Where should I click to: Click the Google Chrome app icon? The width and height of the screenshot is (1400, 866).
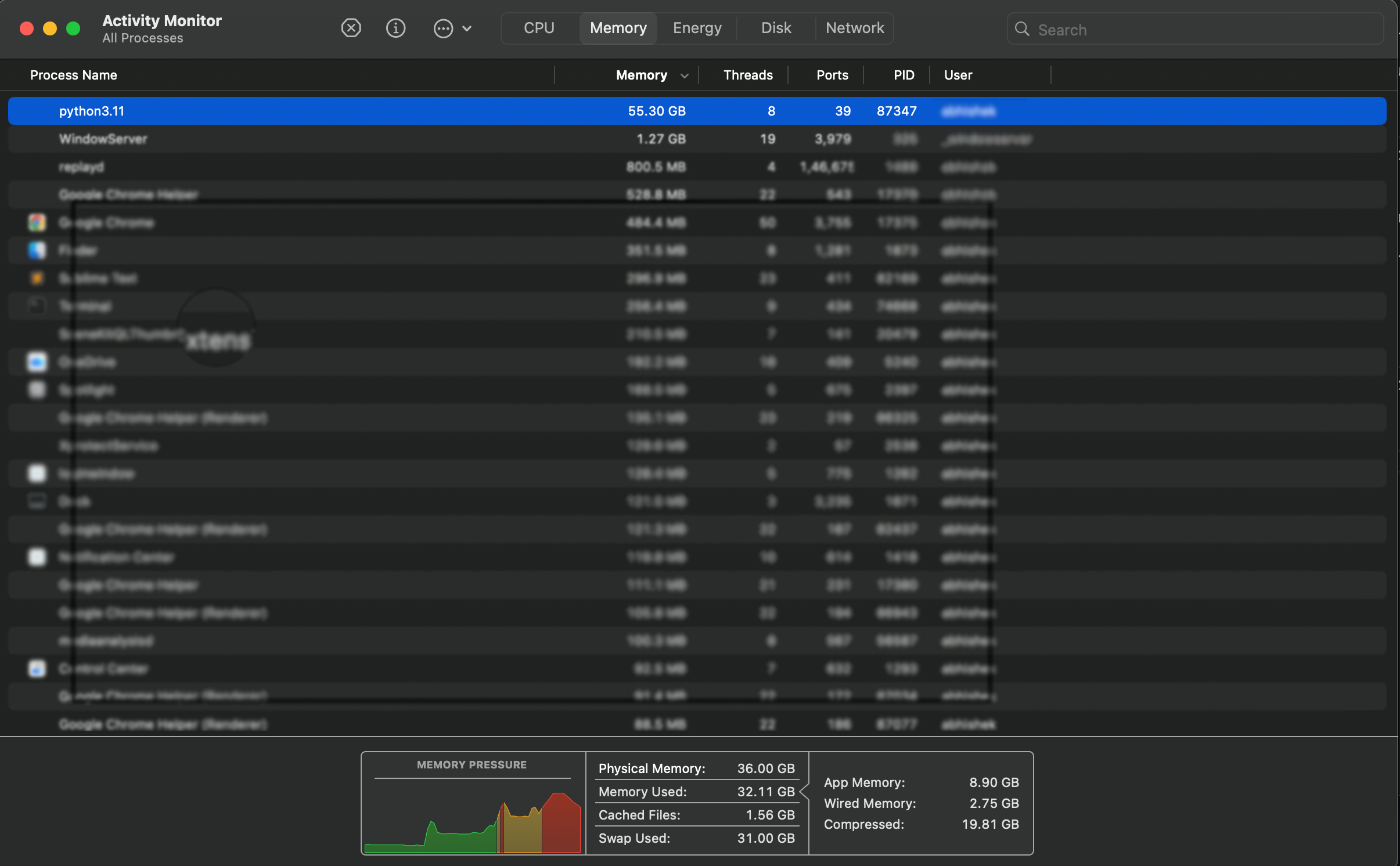tap(37, 222)
